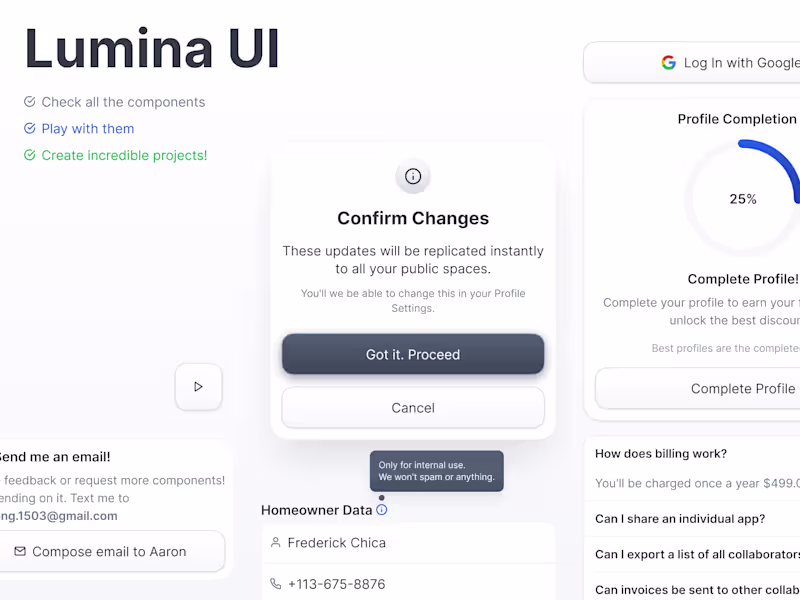Click the phone icon beside +113-675-8876
Viewport: 800px width, 600px height.
point(276,584)
